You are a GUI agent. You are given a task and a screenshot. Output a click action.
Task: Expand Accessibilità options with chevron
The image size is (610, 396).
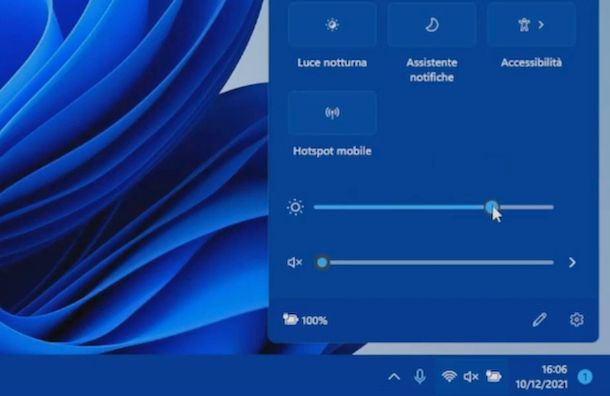(541, 25)
